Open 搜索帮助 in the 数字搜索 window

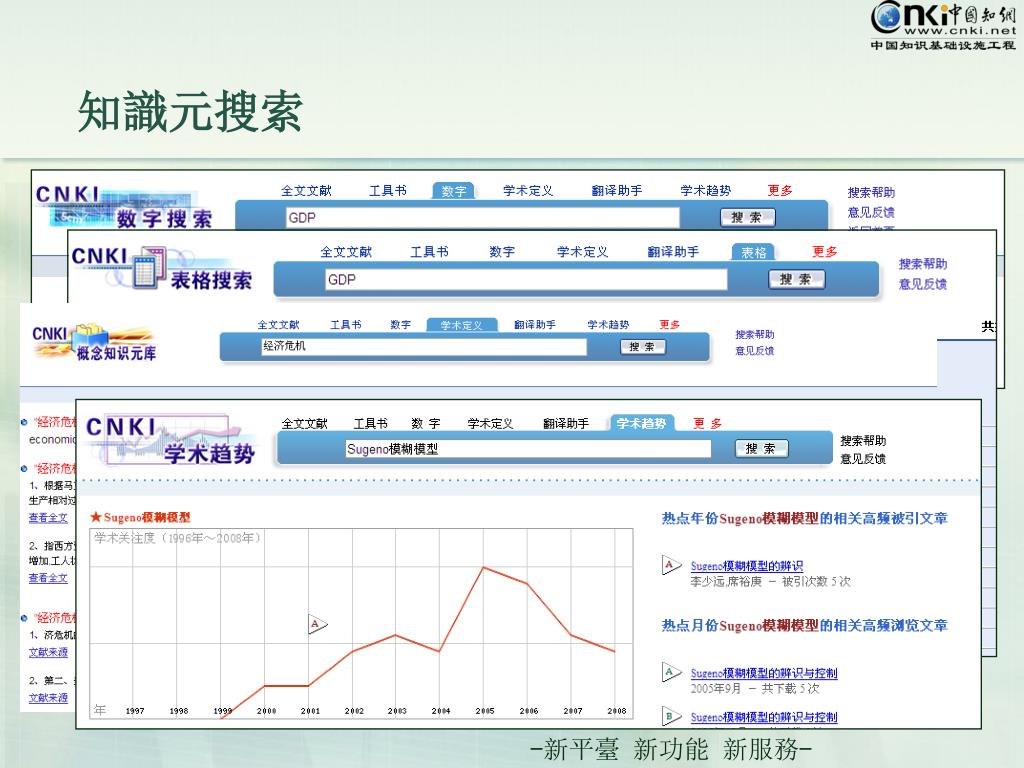pyautogui.click(x=871, y=193)
